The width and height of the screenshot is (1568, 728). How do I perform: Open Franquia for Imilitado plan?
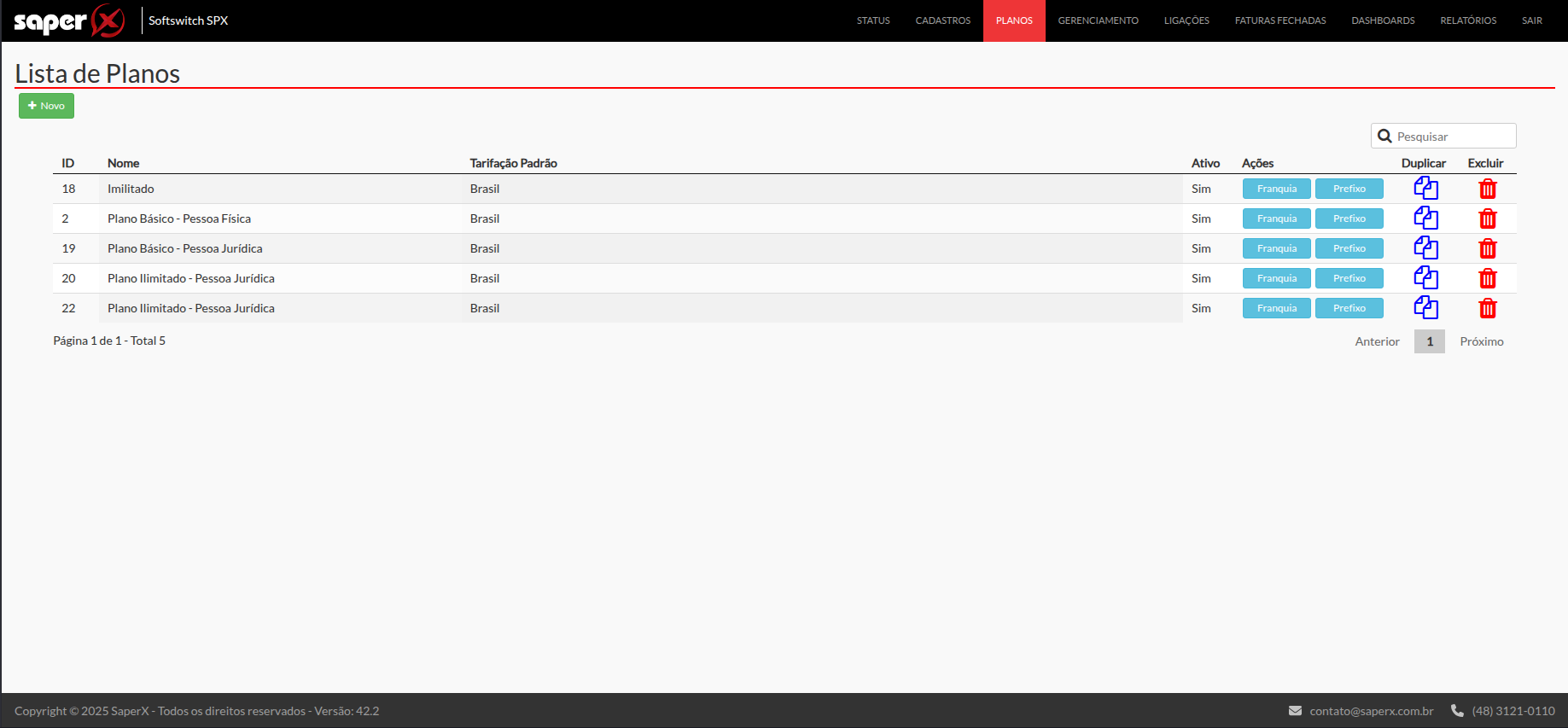(x=1276, y=189)
